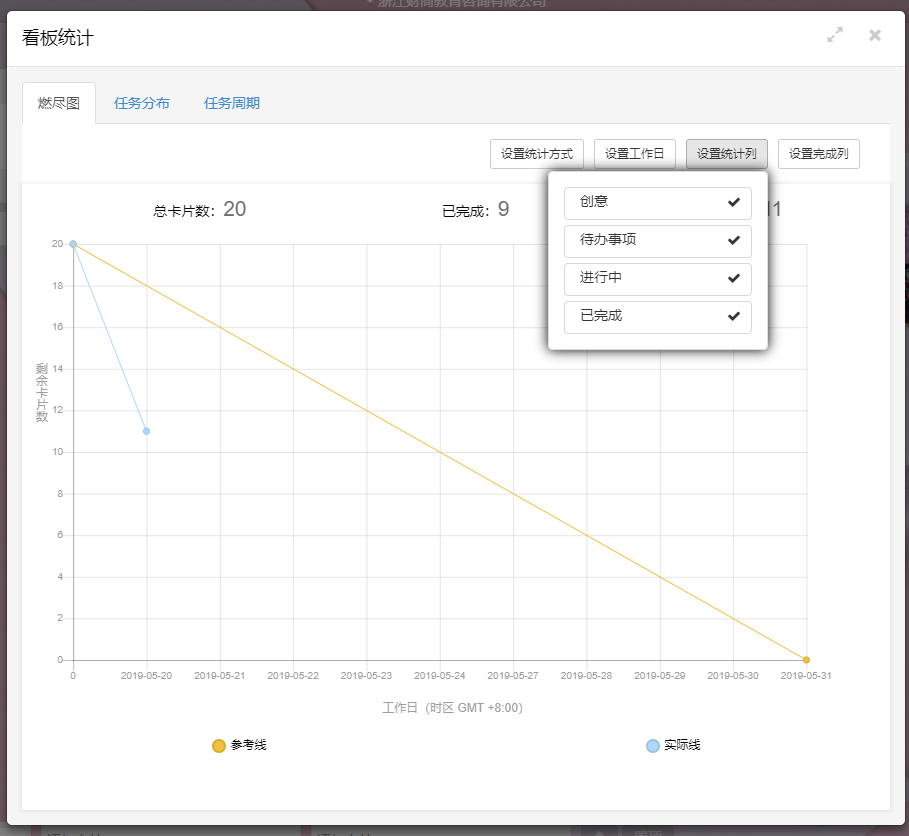Expand the 看板统计 dialog to fullscreen
Image resolution: width=909 pixels, height=836 pixels.
(835, 35)
